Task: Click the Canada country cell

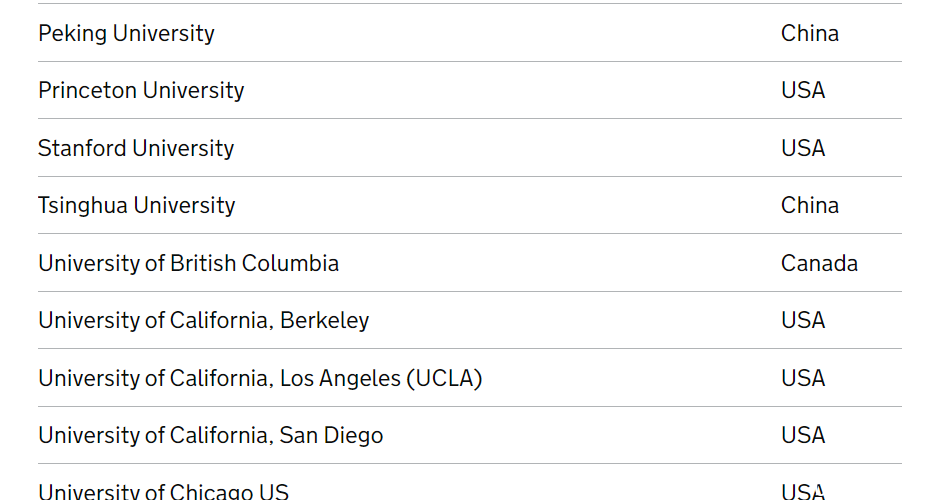Action: (819, 263)
